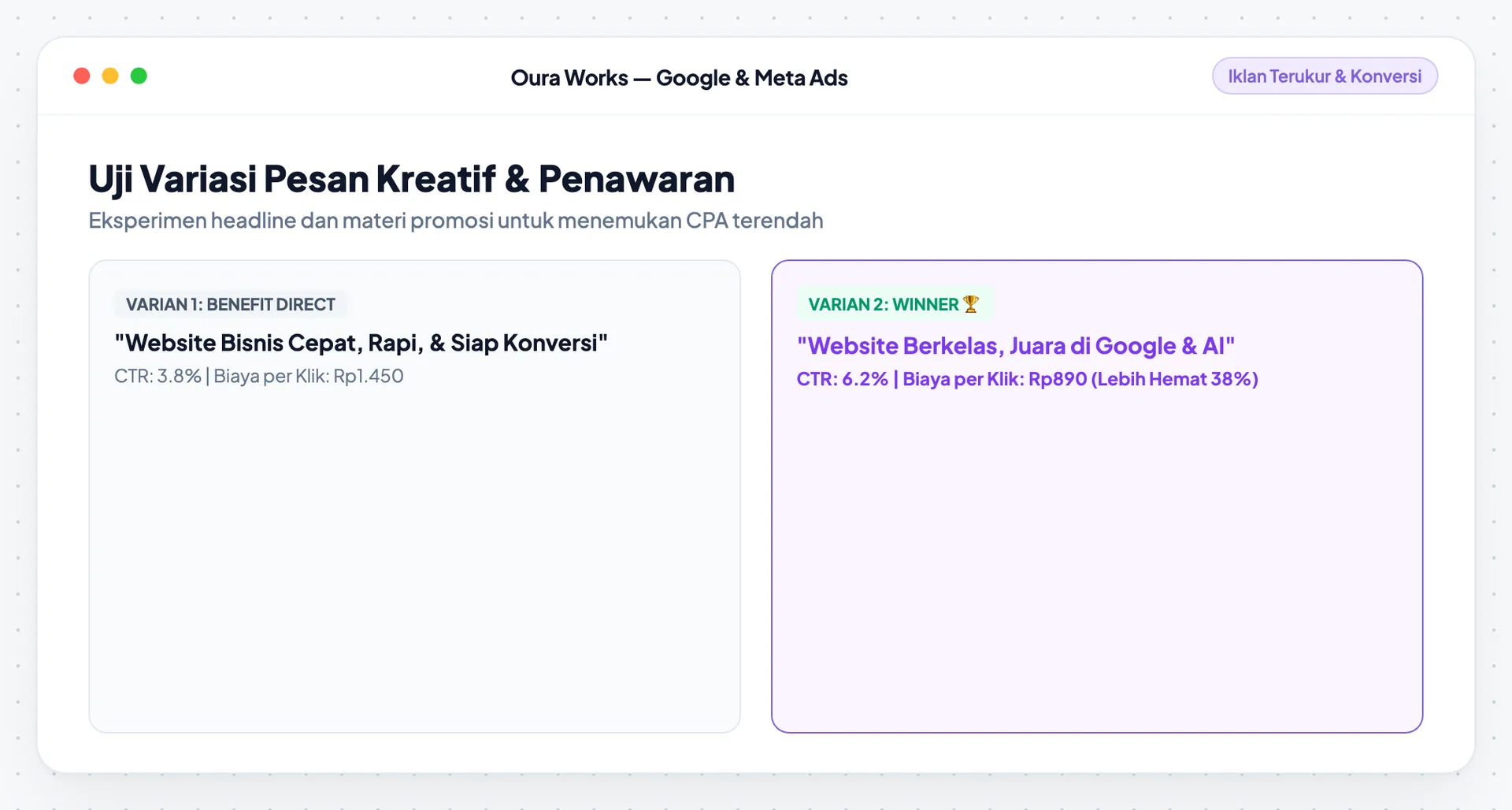Click the Iklan Terukur & Konversi badge
The image size is (1512, 810).
tap(1325, 76)
